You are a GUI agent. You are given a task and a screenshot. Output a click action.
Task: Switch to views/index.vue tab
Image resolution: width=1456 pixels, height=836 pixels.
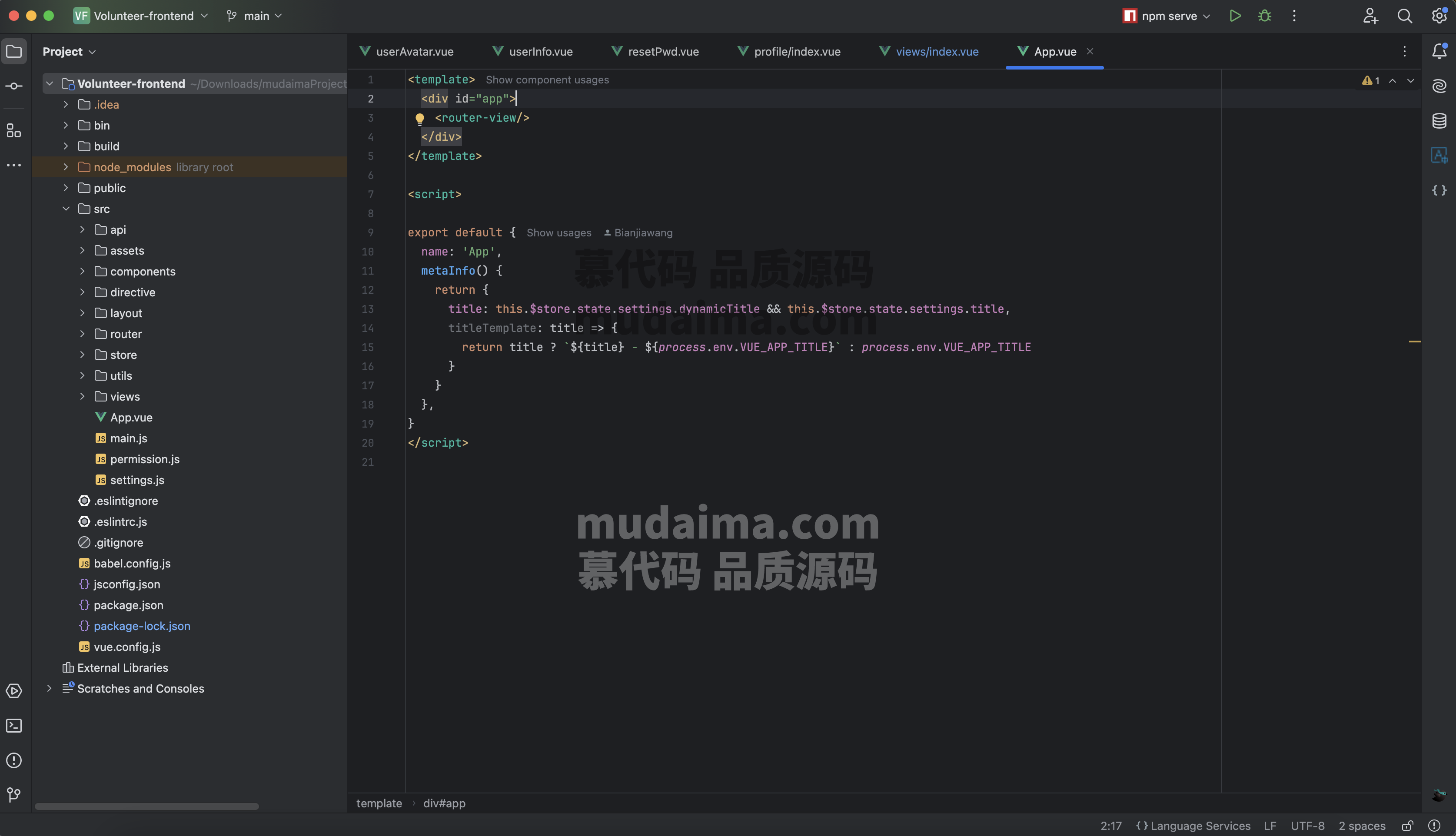(x=929, y=52)
